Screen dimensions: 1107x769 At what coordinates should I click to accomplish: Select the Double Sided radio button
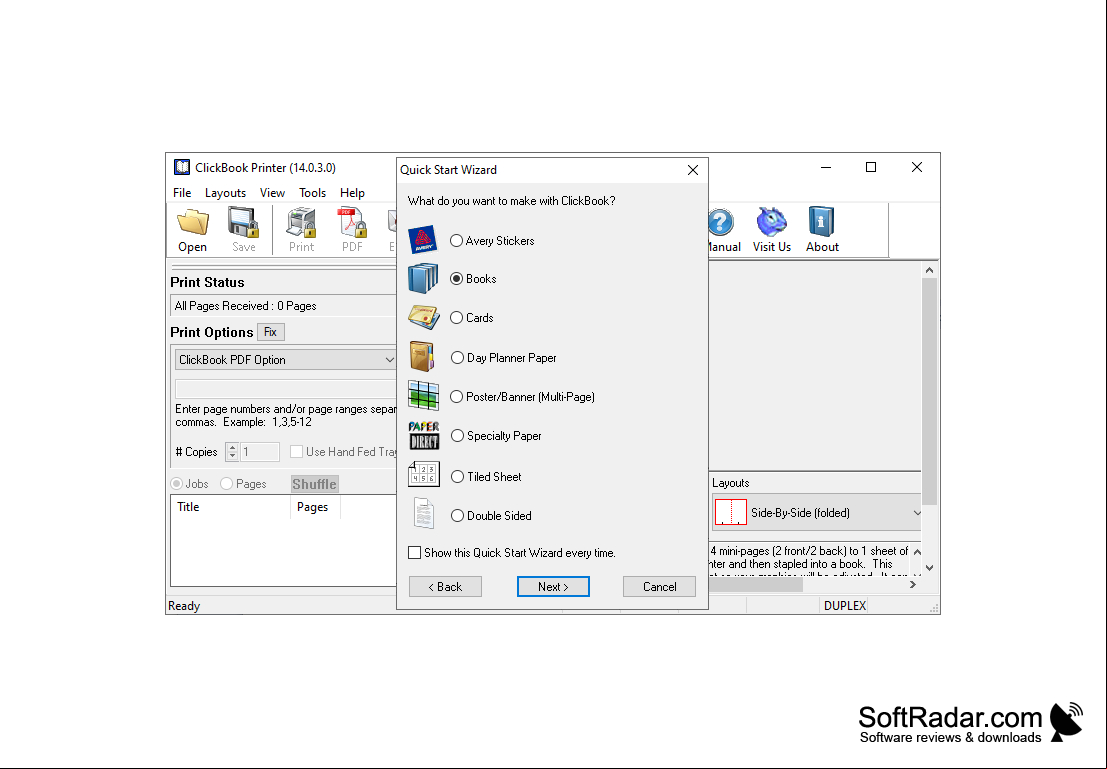(457, 515)
